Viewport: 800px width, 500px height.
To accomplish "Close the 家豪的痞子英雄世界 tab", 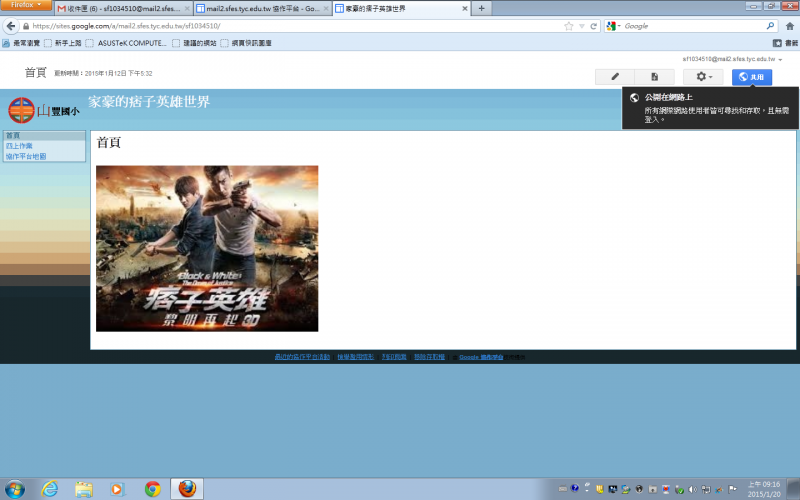I will [465, 9].
